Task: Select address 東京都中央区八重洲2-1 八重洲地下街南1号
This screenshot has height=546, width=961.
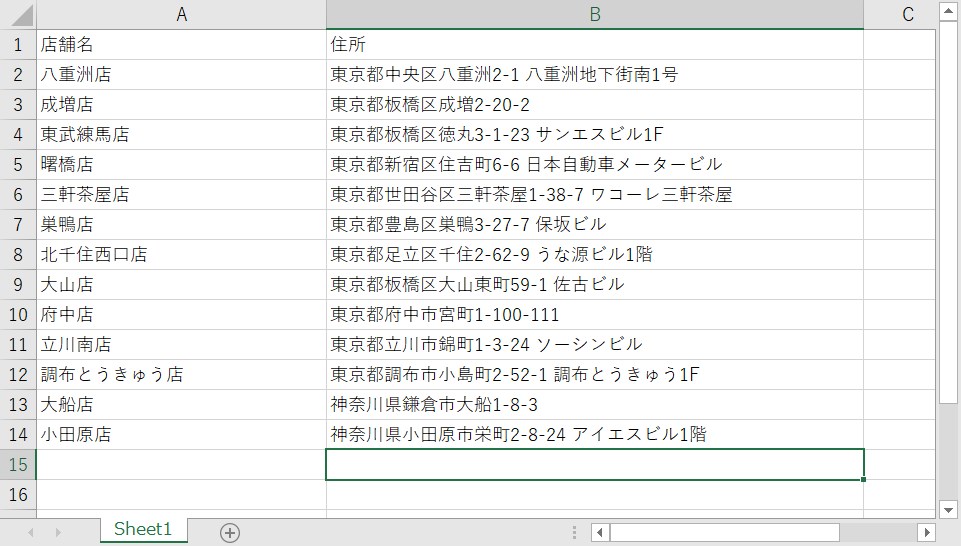Action: 594,75
